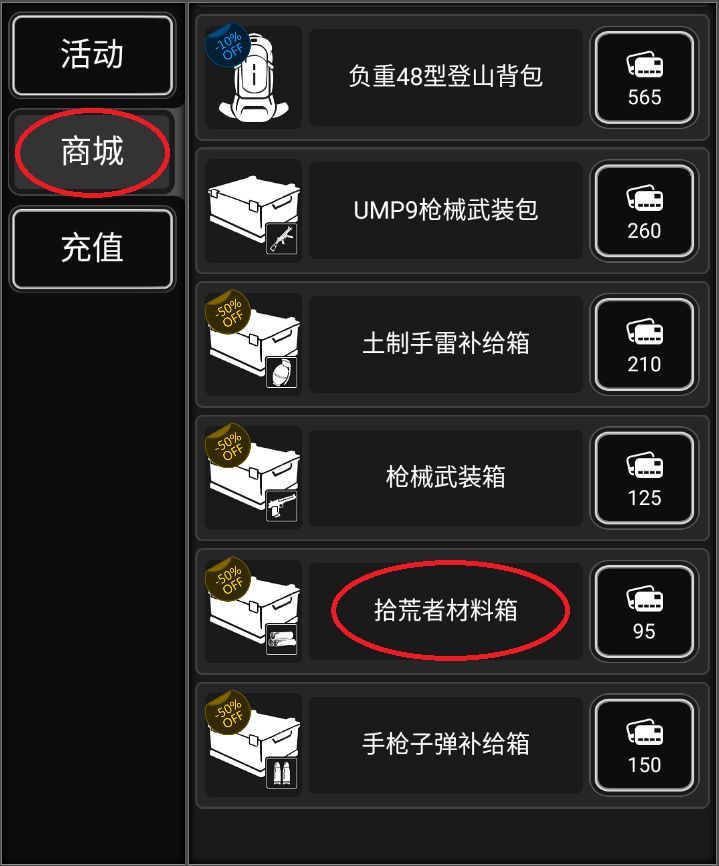Purchase 枪械武装箱 for 125
Screen dimensions: 719x866
pyautogui.click(x=644, y=479)
